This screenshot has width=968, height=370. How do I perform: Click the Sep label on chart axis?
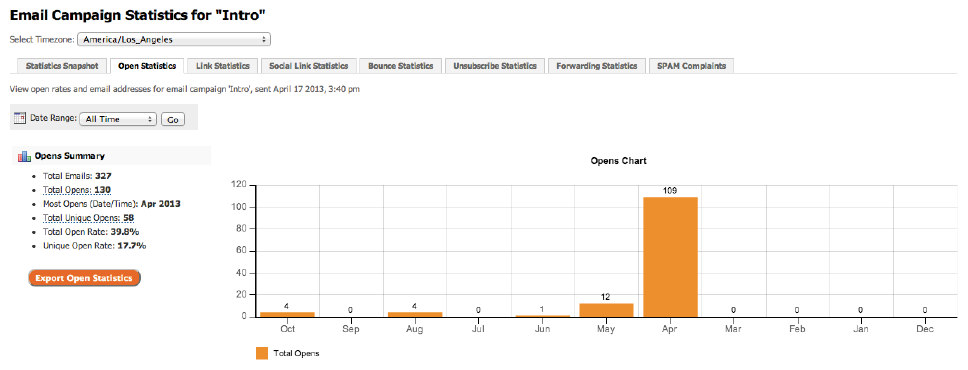351,329
